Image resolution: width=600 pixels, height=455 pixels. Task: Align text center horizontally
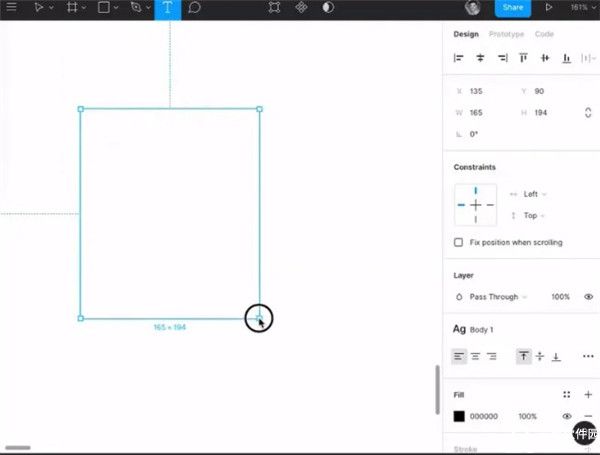click(475, 356)
